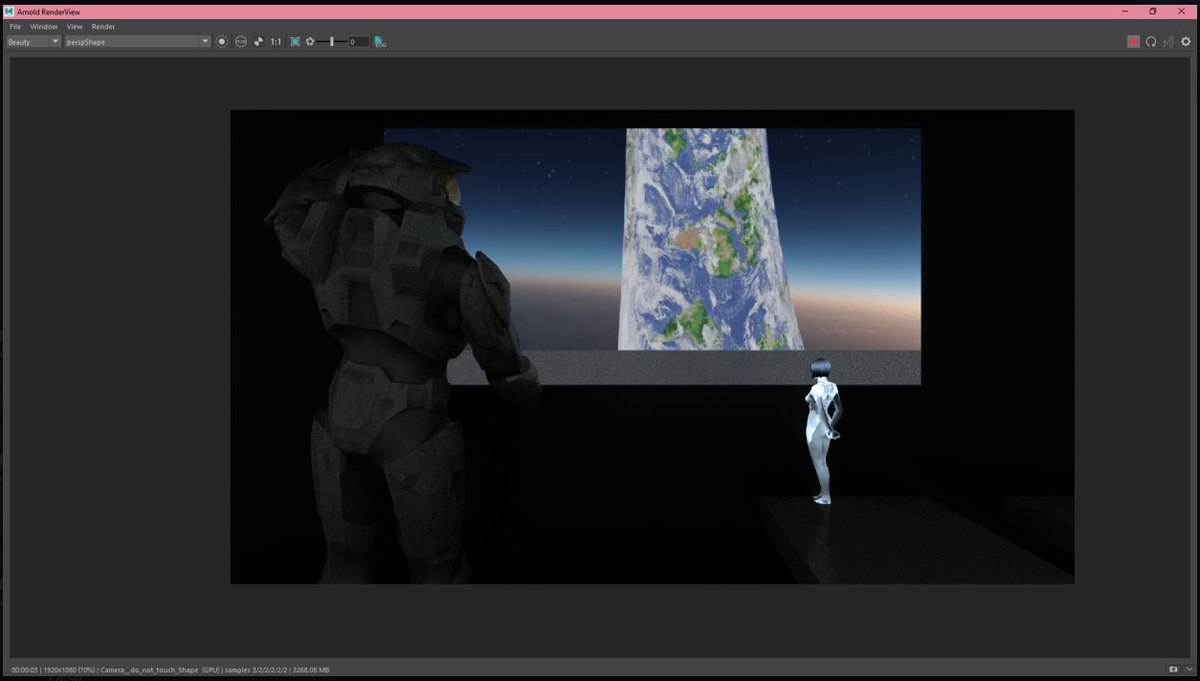Toggle the color pie icon
Viewport: 1200px width, 681px height.
tap(258, 42)
